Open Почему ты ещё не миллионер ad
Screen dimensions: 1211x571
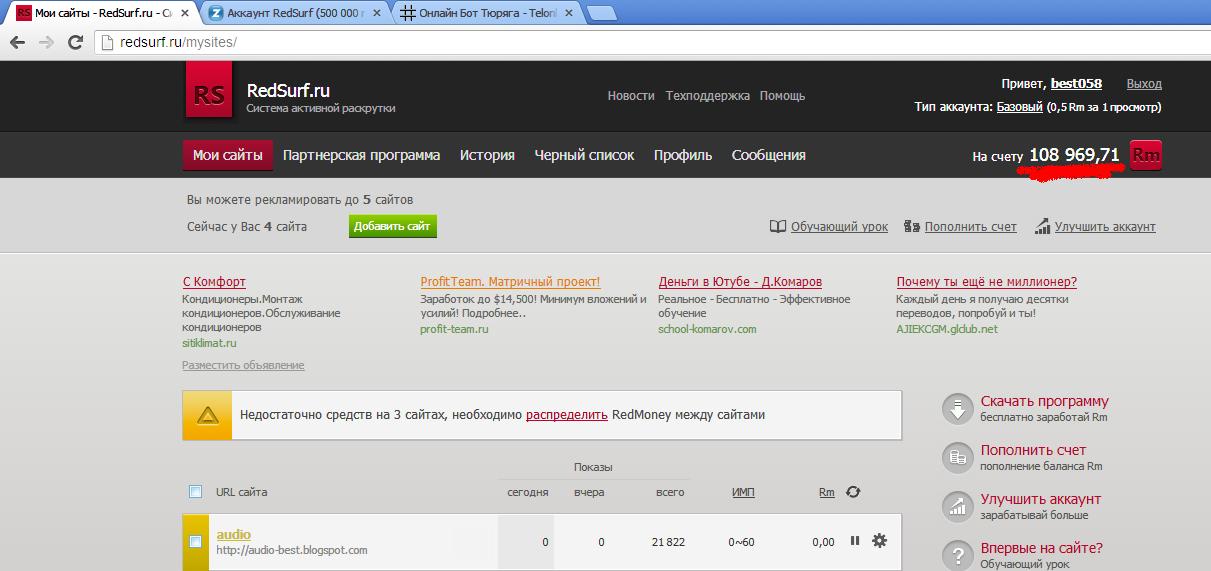point(987,282)
